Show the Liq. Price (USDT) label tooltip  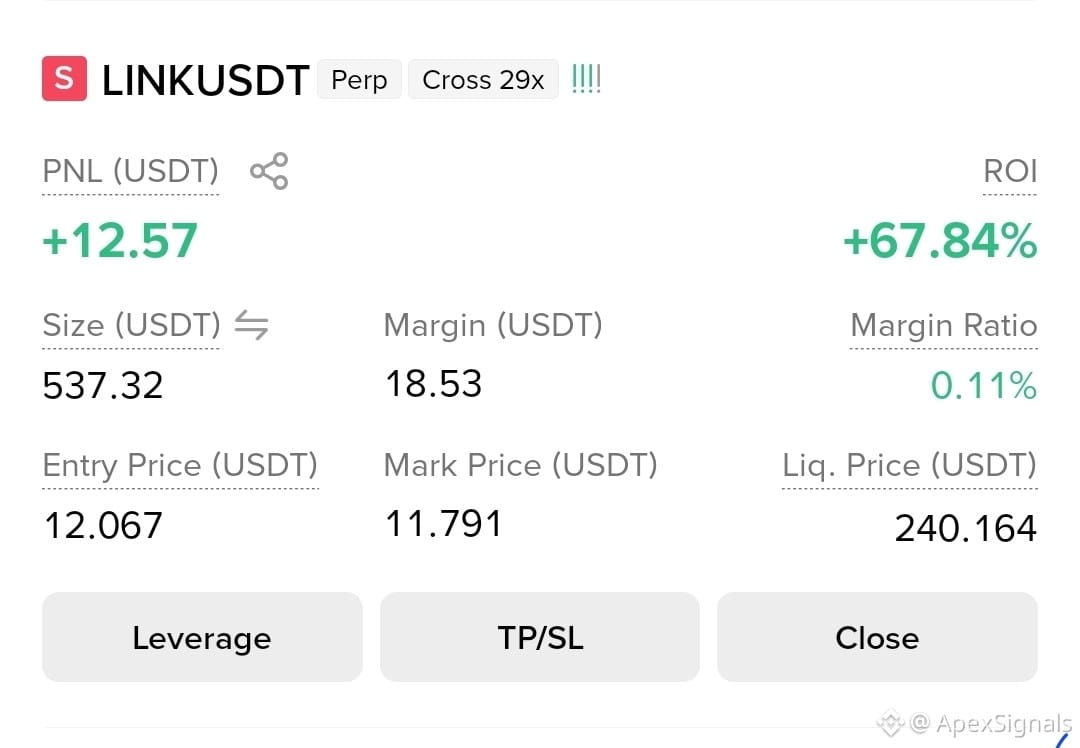click(909, 466)
